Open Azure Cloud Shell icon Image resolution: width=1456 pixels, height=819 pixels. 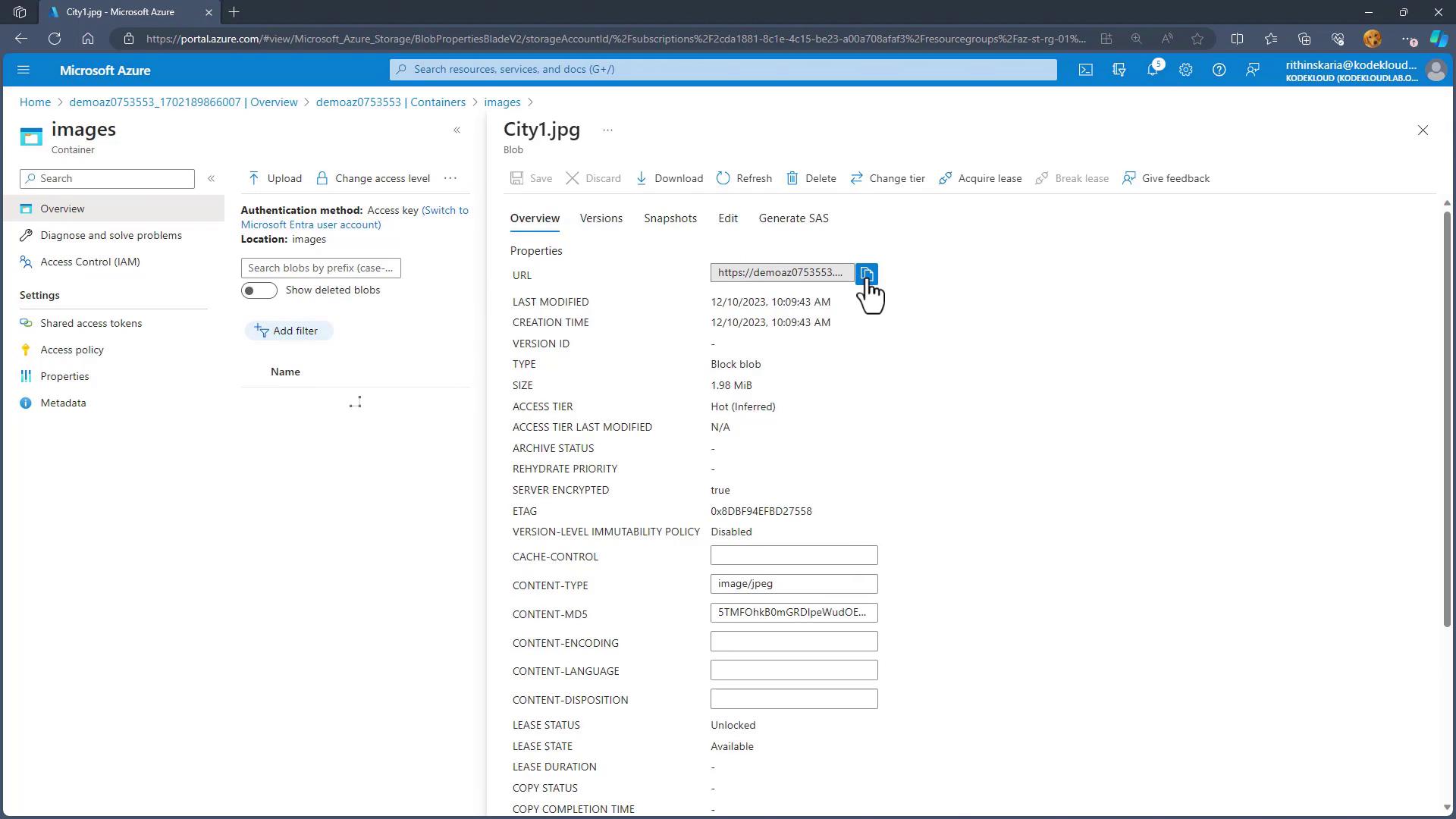[x=1085, y=70]
